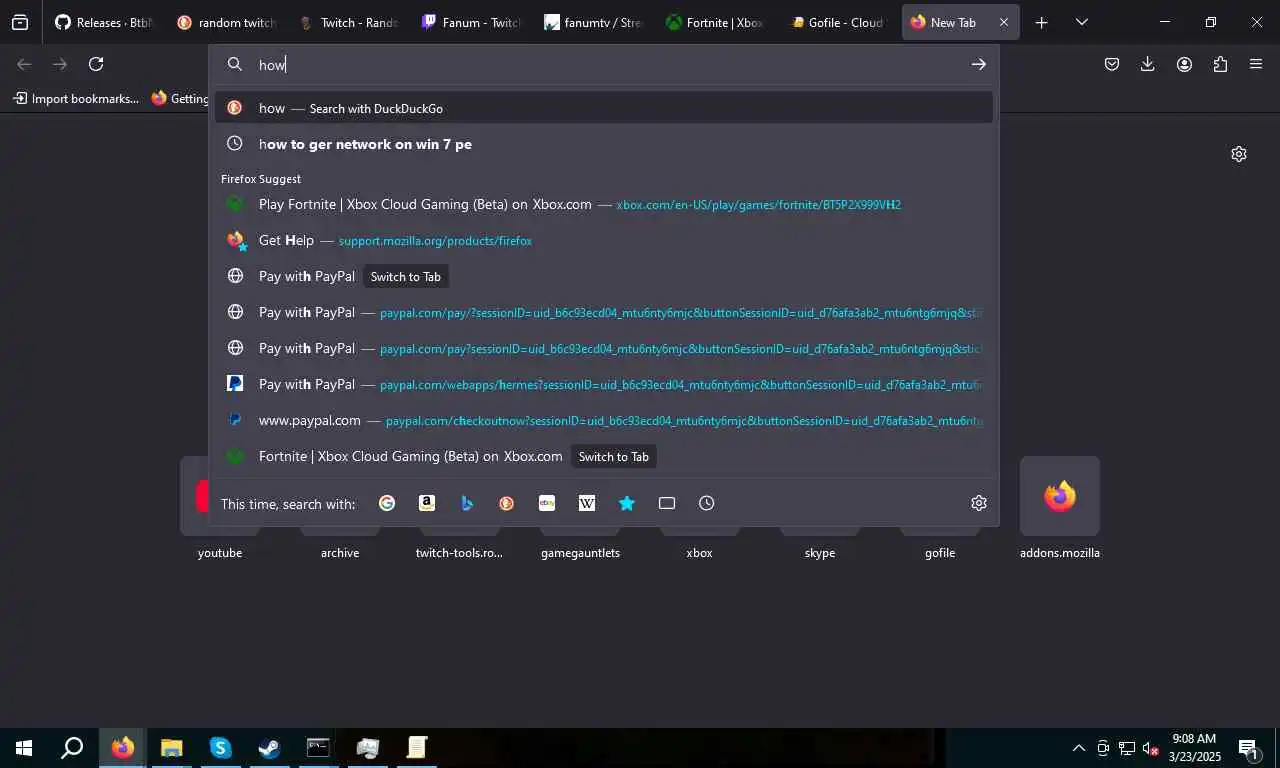
Task: Open File Explorer from taskbar
Action: click(x=172, y=748)
